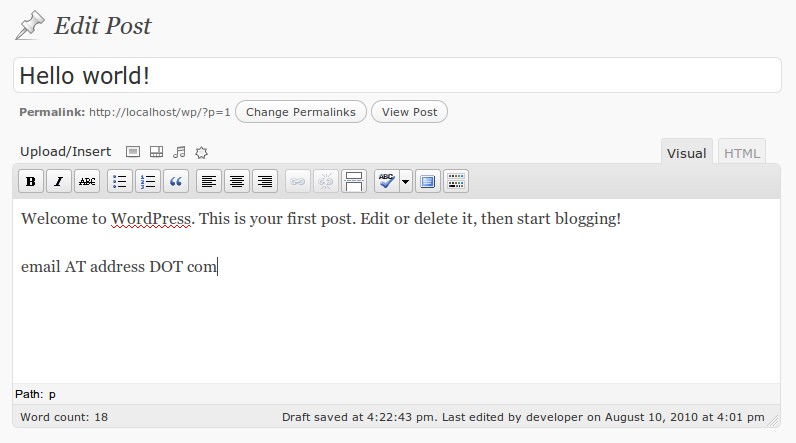Click the Change Permalinks button
The height and width of the screenshot is (443, 796).
pos(301,112)
